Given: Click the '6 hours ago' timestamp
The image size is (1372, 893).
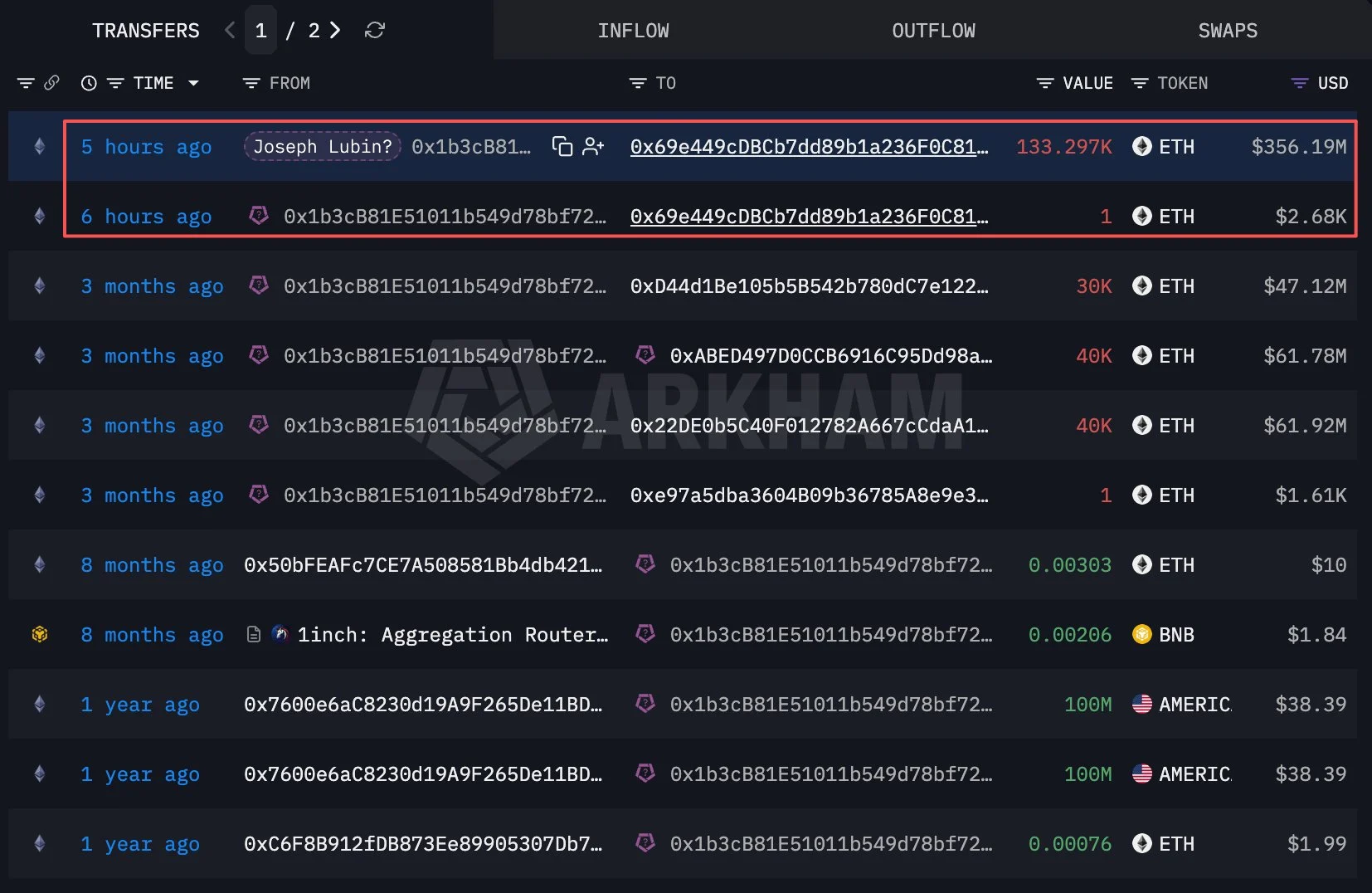Looking at the screenshot, I should [146, 217].
